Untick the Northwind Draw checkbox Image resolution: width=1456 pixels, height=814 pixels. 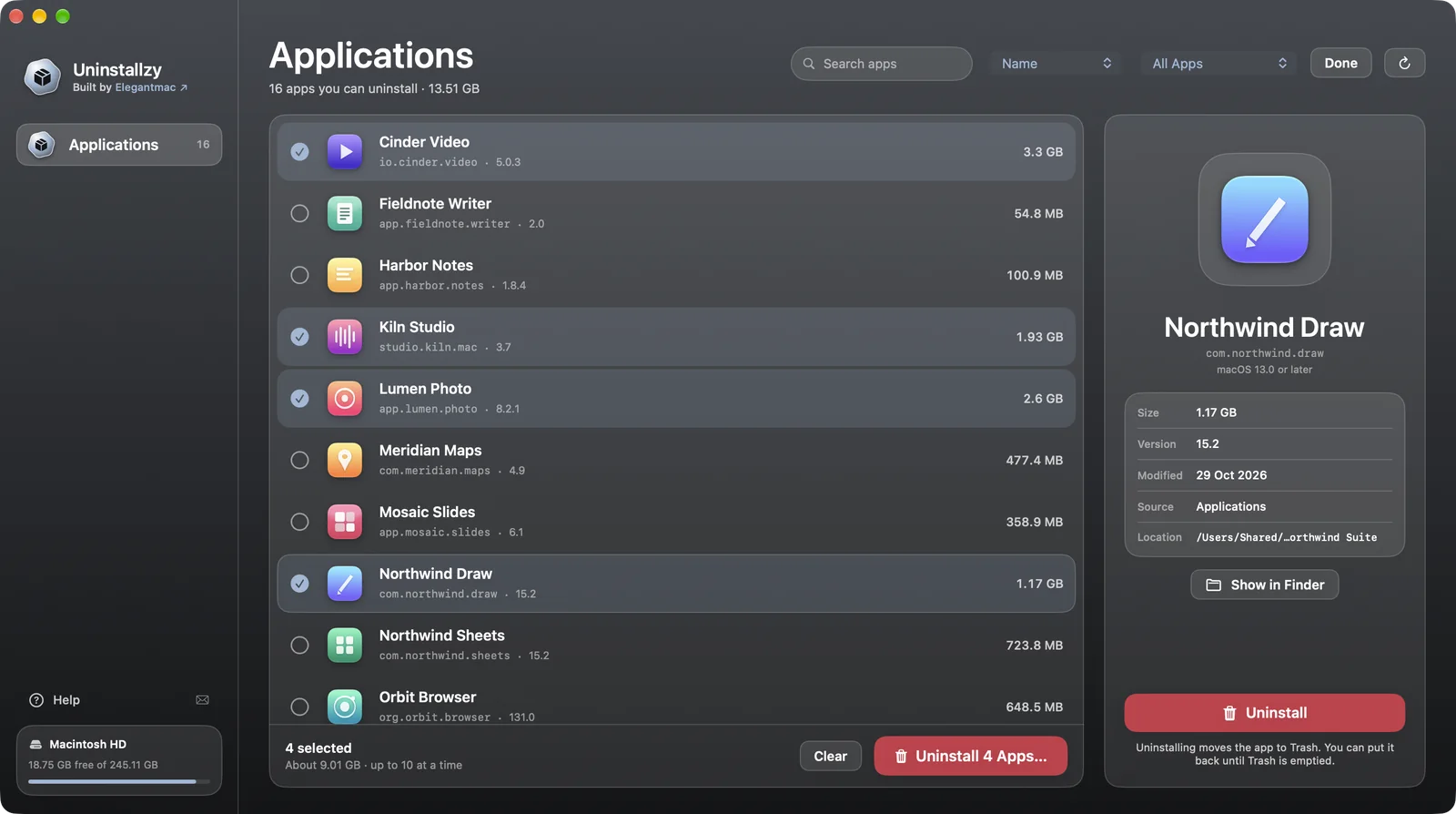coord(299,584)
